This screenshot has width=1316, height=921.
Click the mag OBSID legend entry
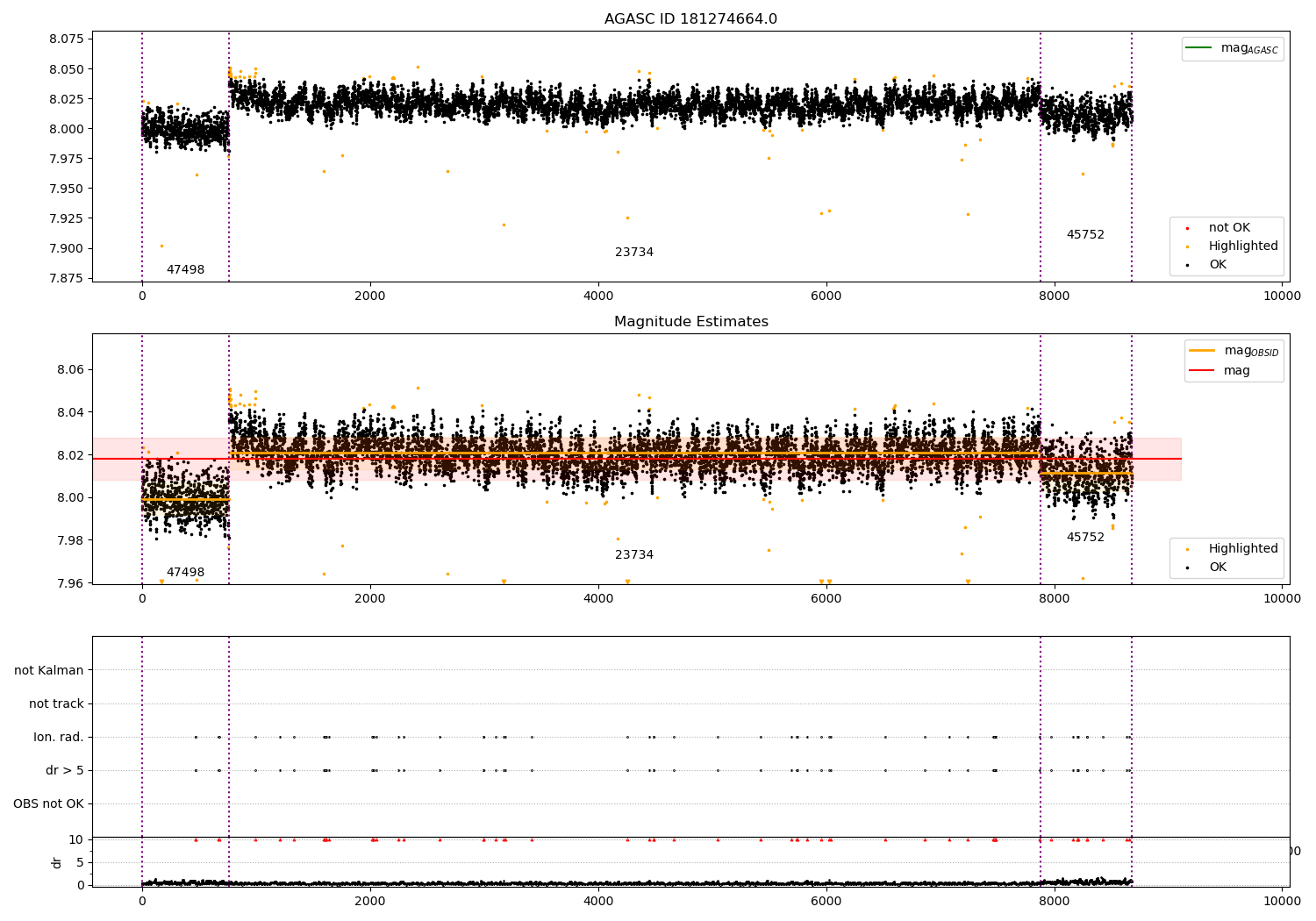pos(1234,351)
